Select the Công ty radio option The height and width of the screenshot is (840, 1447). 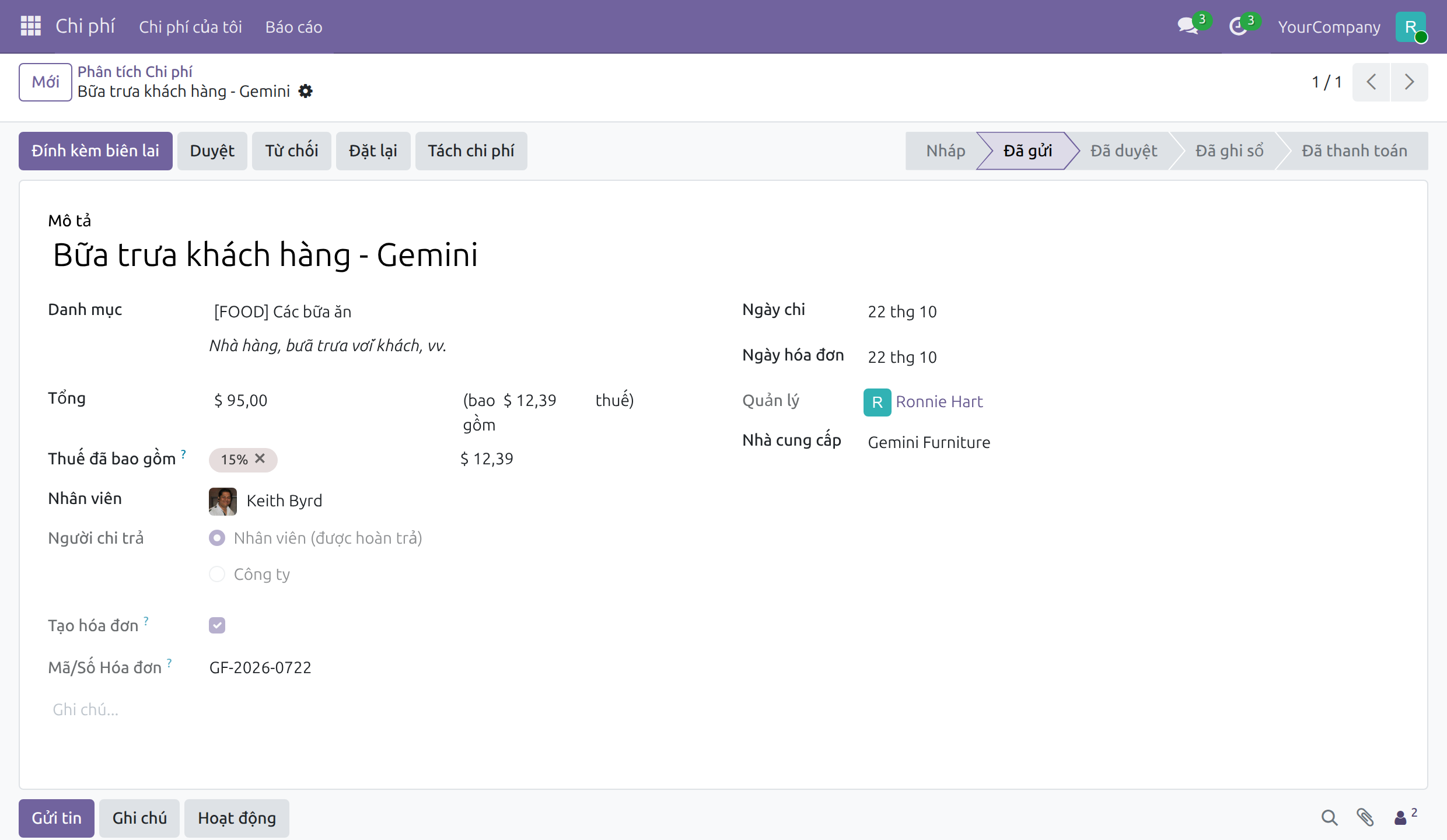[217, 574]
